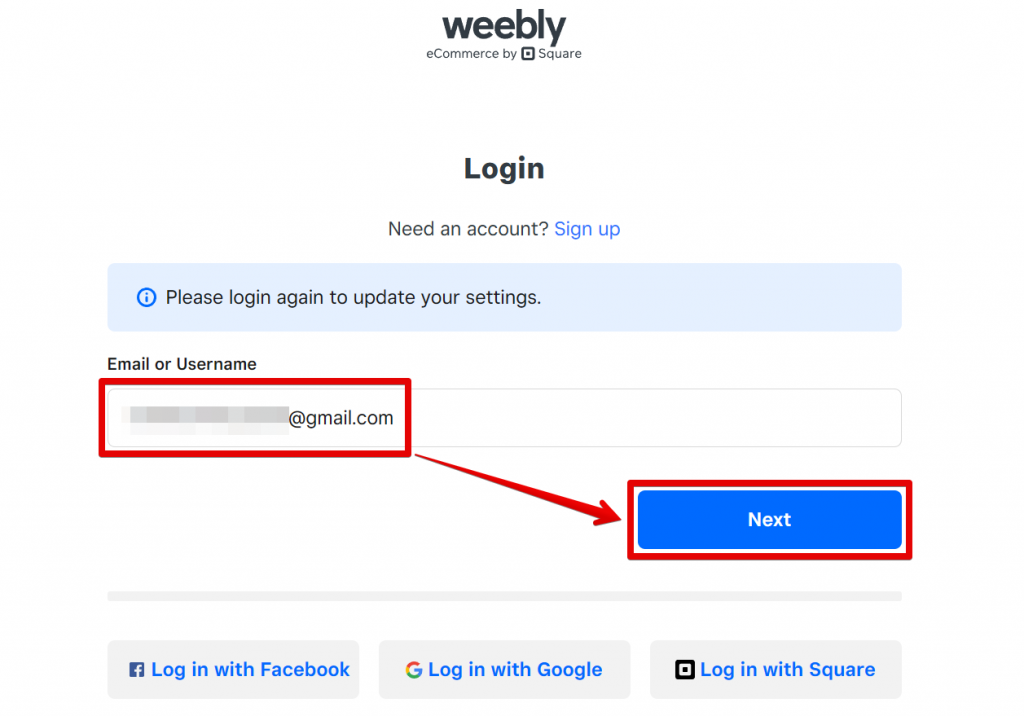
Task: Click the circled-i information symbol
Action: pos(146,297)
